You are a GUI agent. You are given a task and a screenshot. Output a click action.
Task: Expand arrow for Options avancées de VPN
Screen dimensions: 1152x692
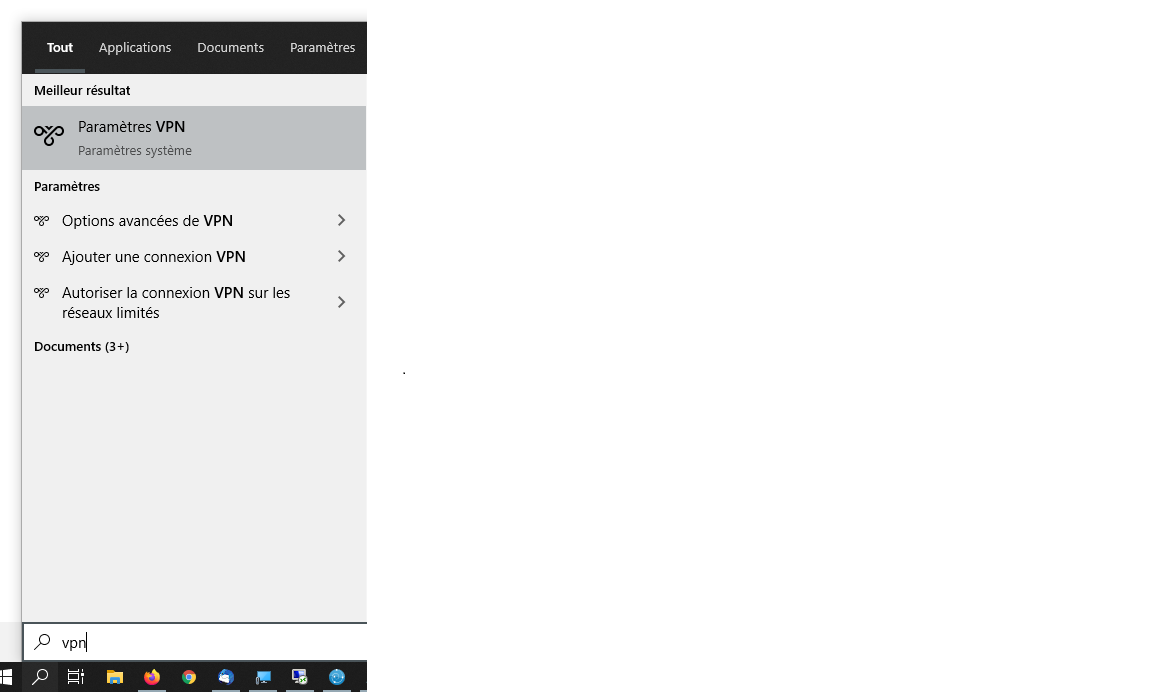coord(341,220)
